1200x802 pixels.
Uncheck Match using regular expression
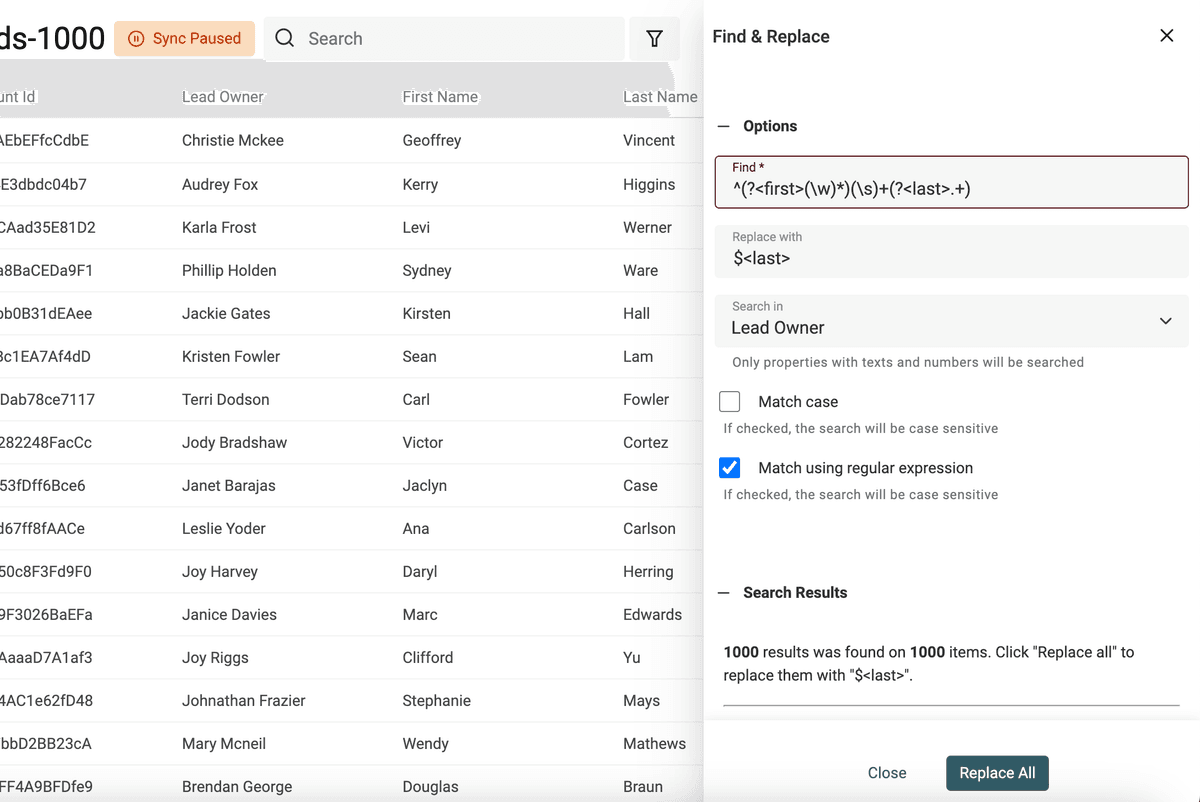point(730,468)
